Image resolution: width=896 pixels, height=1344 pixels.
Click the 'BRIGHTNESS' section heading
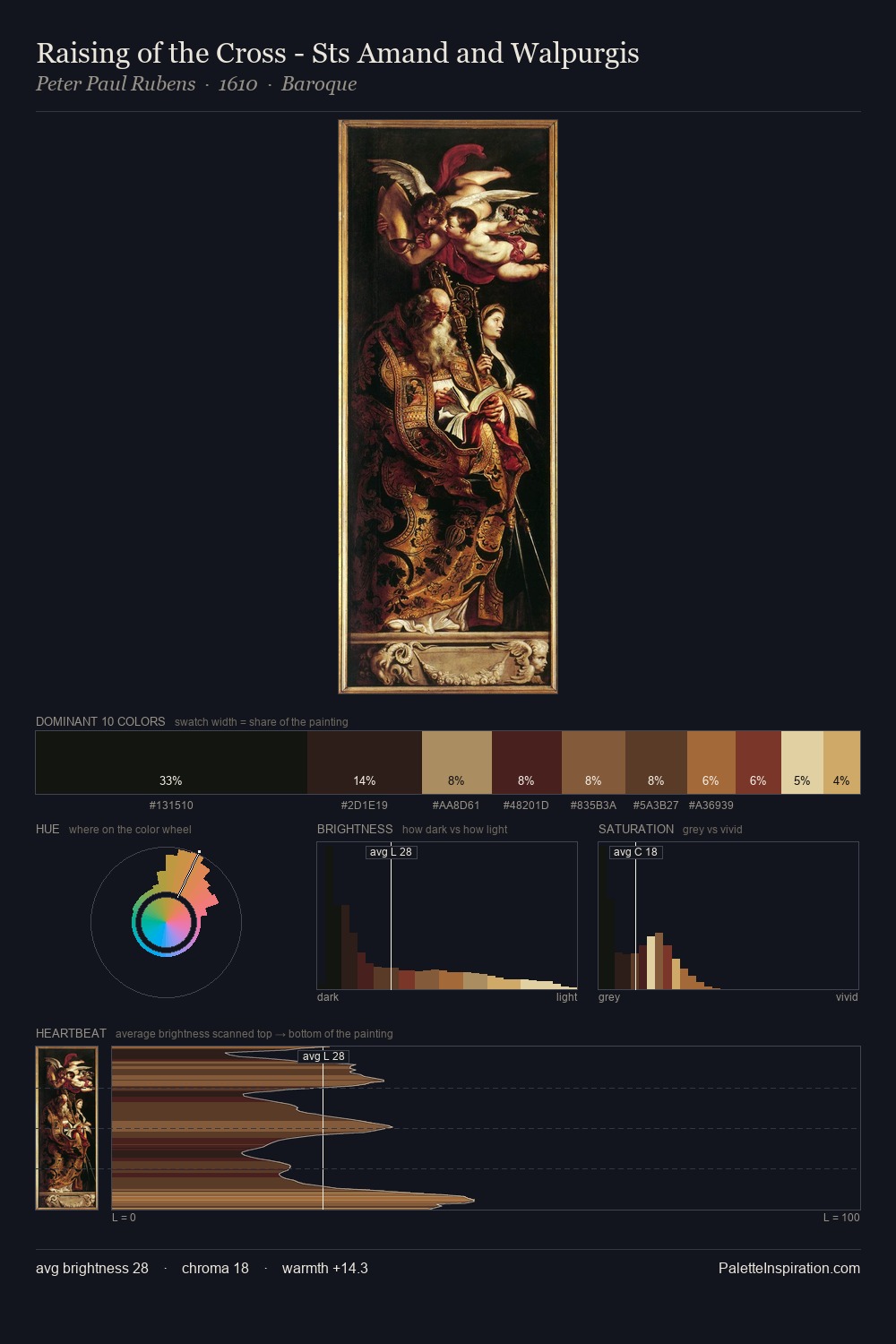tap(355, 829)
